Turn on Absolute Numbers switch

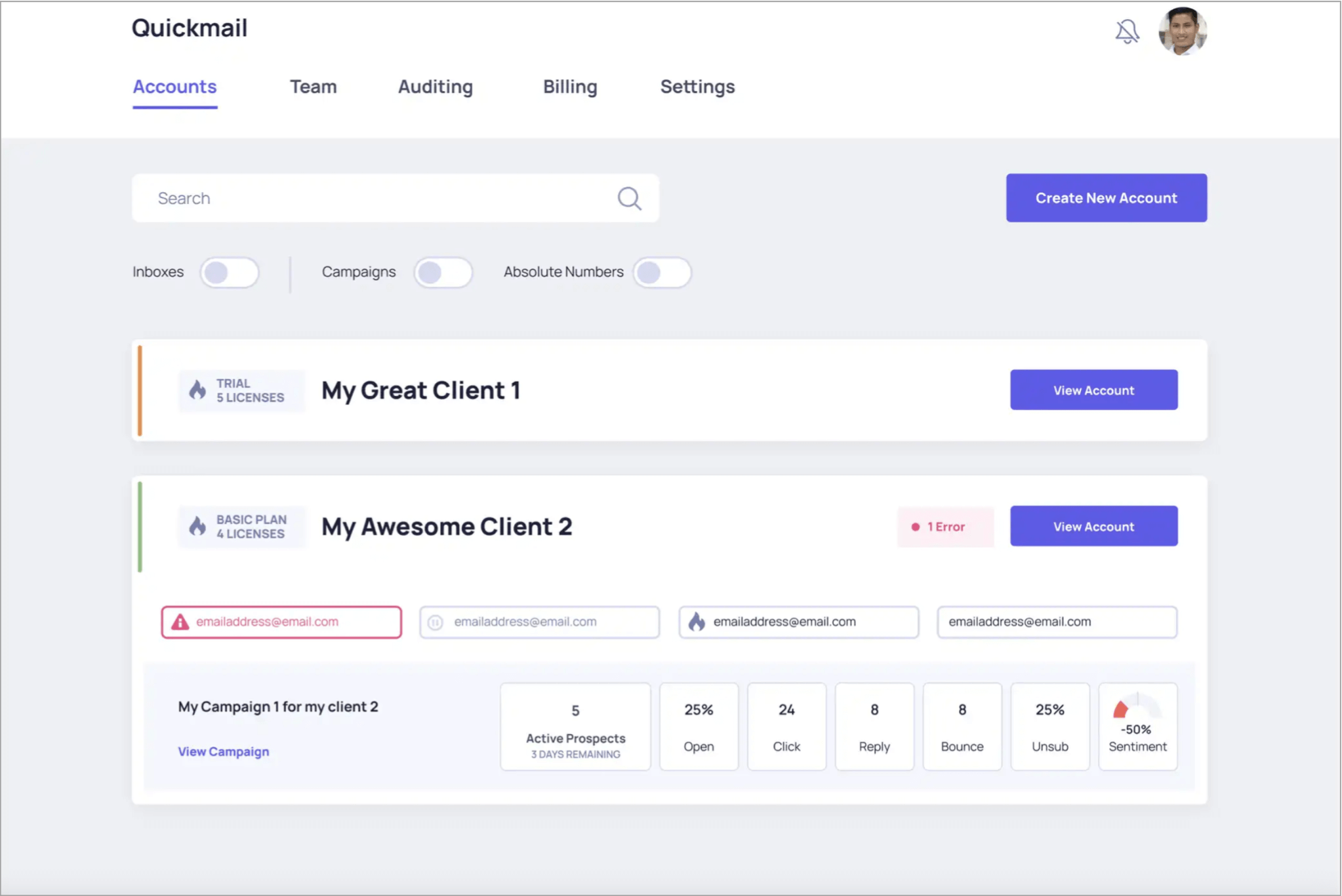point(662,272)
